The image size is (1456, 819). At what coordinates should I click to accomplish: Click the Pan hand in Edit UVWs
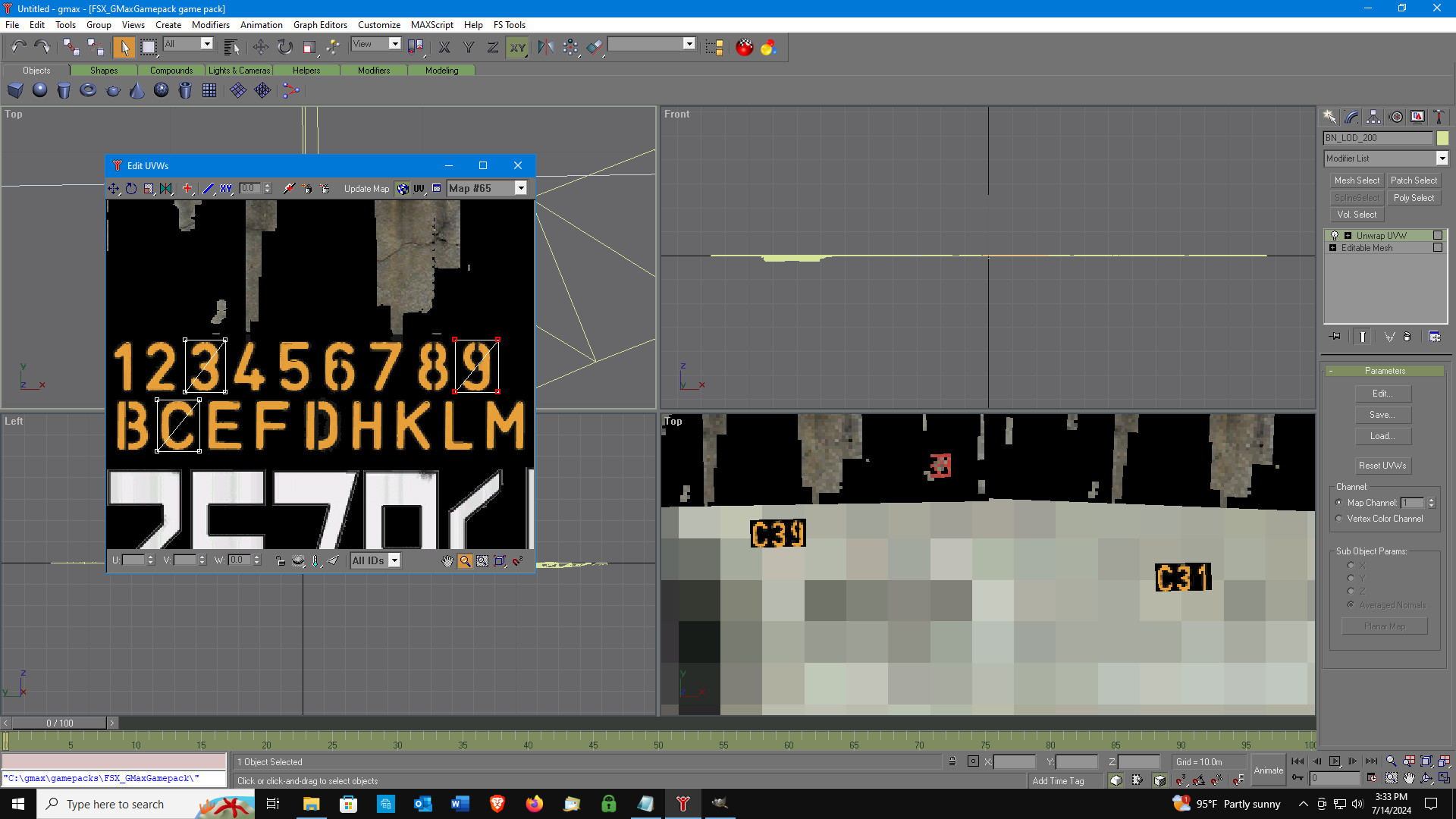click(447, 560)
